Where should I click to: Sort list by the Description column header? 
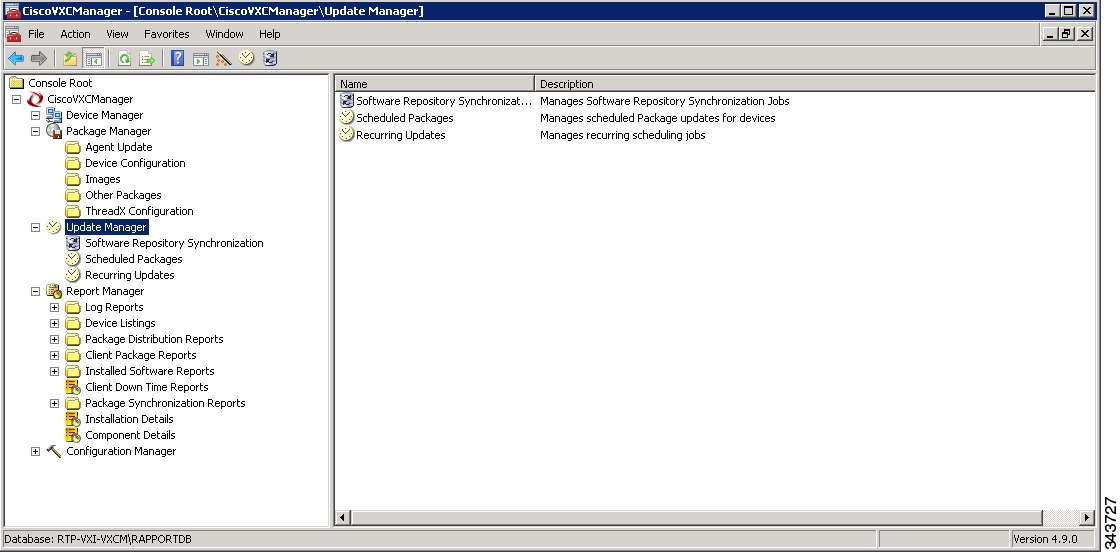[815, 84]
